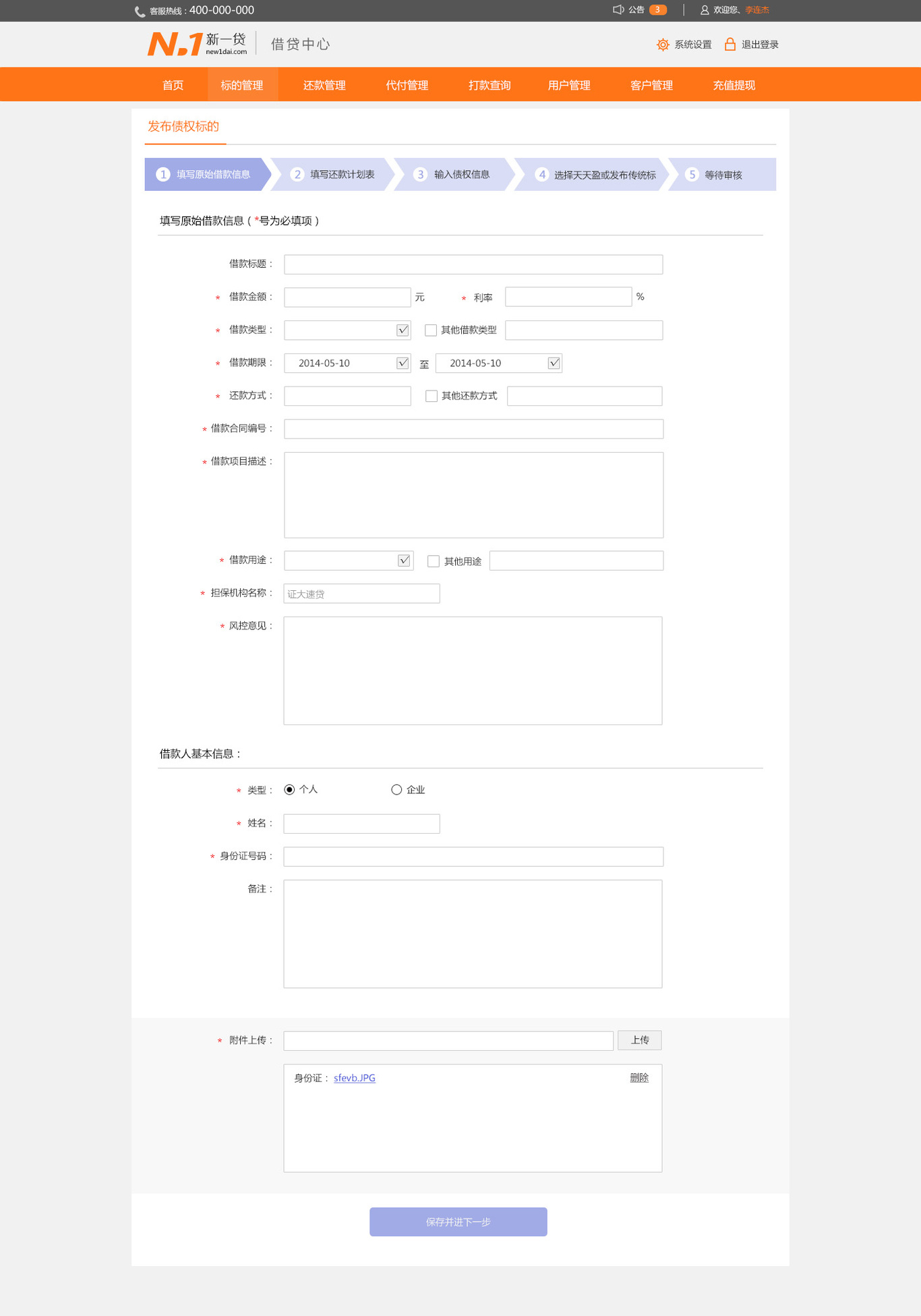Screen dimensions: 921x1316
Task: Open the 借款用途 dropdown
Action: [404, 561]
